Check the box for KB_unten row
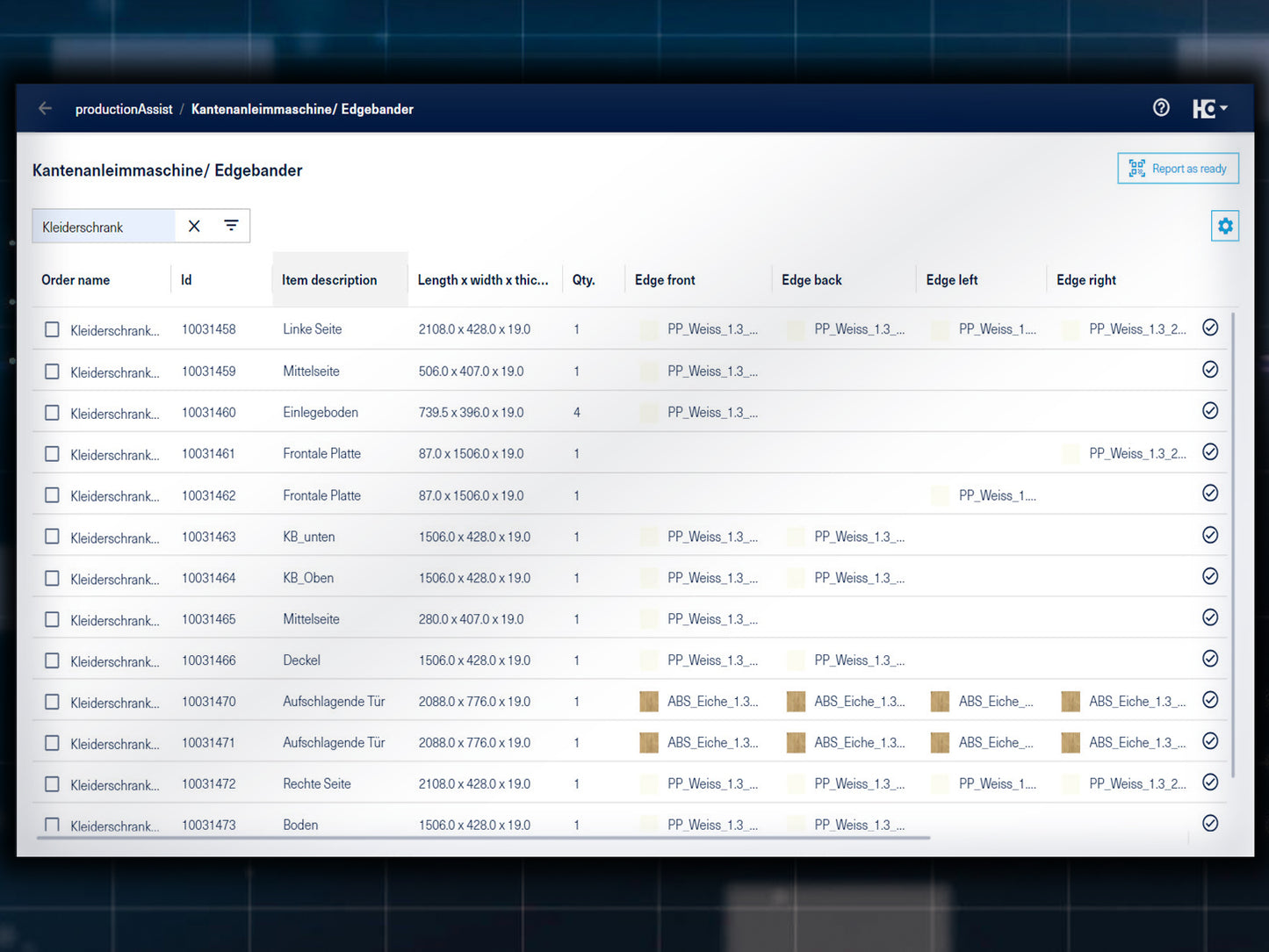The image size is (1269, 952). 53,537
